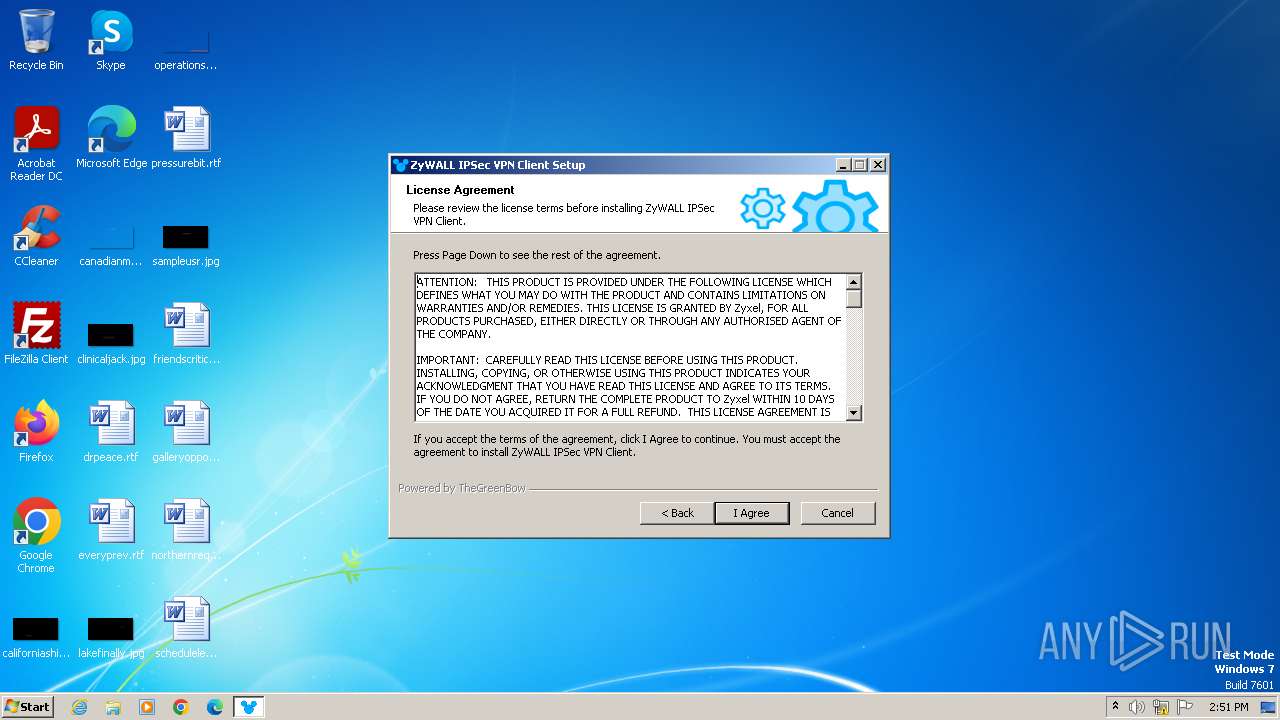Select the schedulele document icon
The height and width of the screenshot is (720, 1280).
pyautogui.click(x=186, y=628)
